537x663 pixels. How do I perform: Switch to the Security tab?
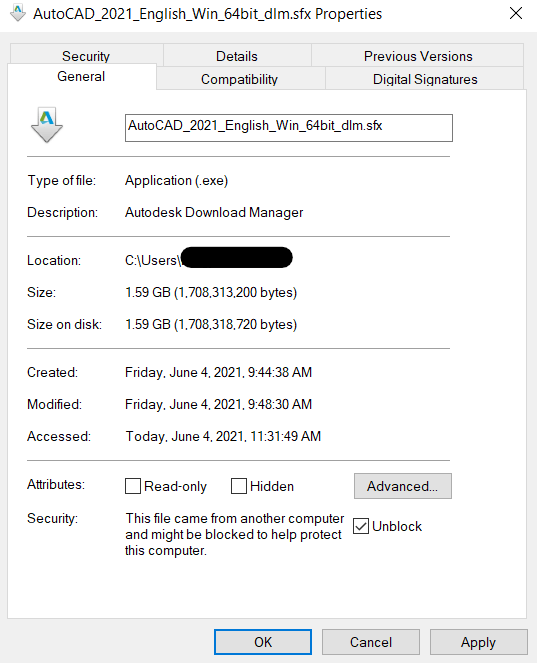click(x=86, y=55)
